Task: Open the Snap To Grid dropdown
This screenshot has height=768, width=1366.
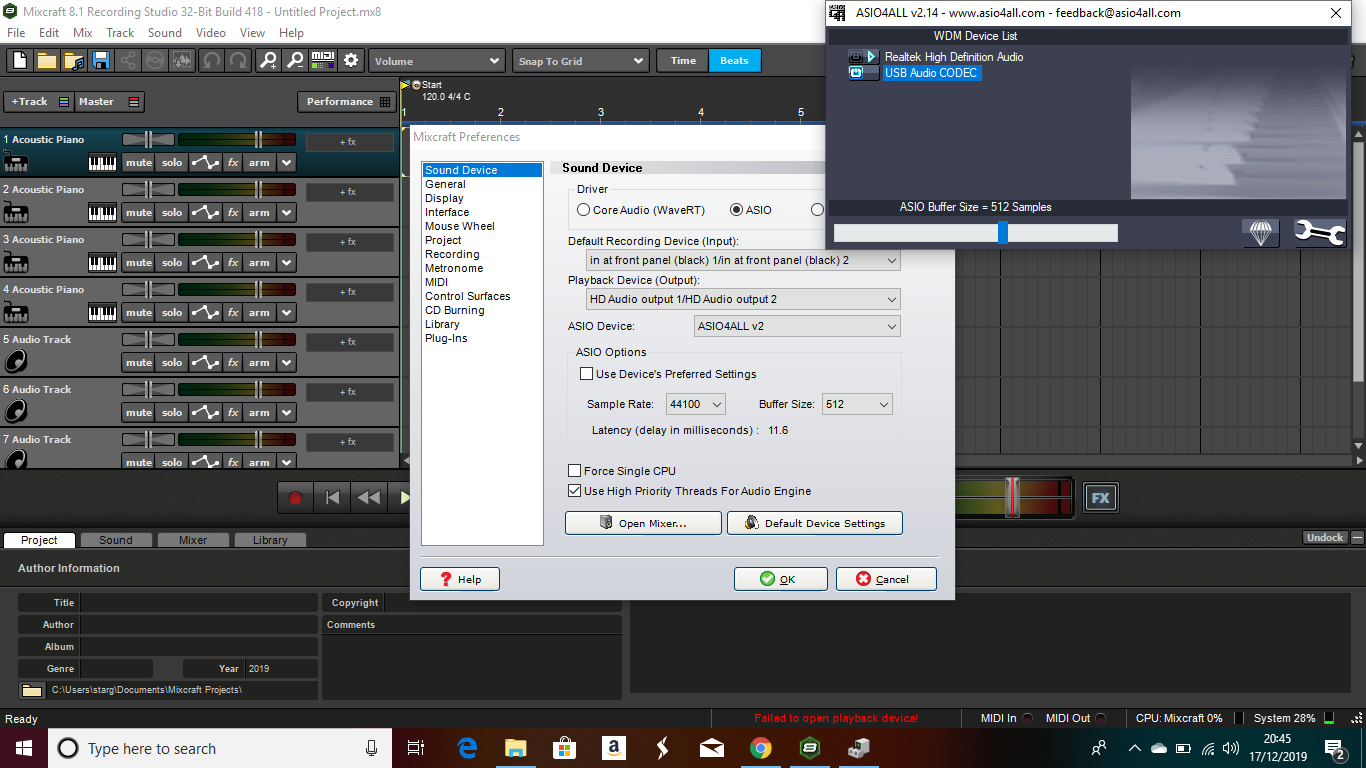Action: tap(580, 61)
